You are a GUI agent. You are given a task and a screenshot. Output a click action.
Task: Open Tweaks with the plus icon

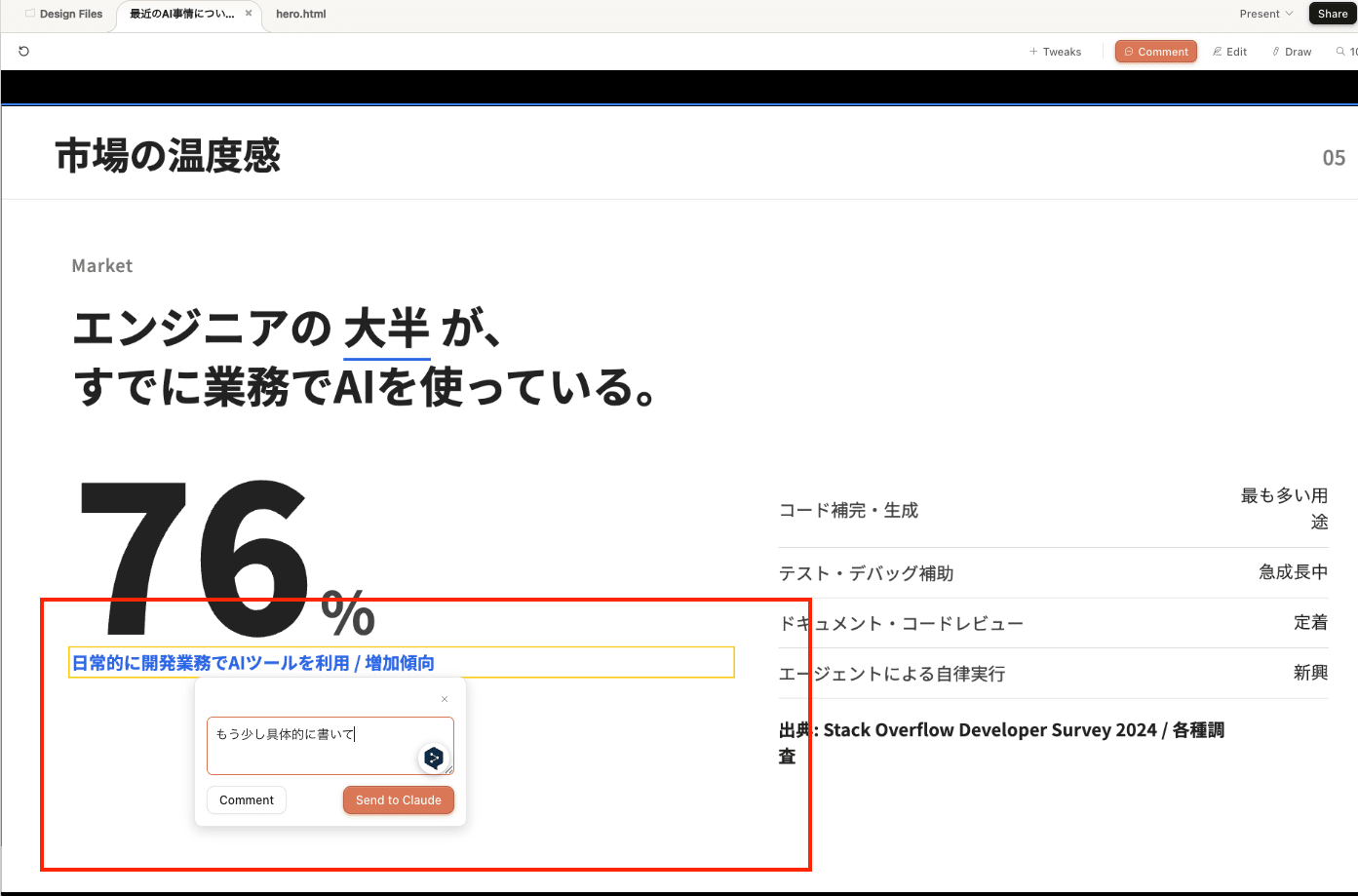1034,52
